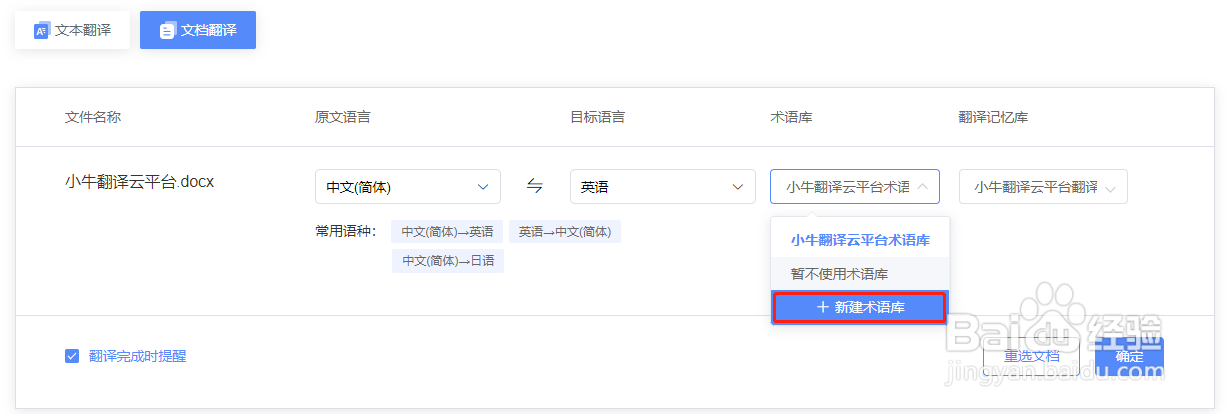The height and width of the screenshot is (414, 1232).
Task: Pick the 中文(简体)→日语 common language pair
Action: click(448, 261)
